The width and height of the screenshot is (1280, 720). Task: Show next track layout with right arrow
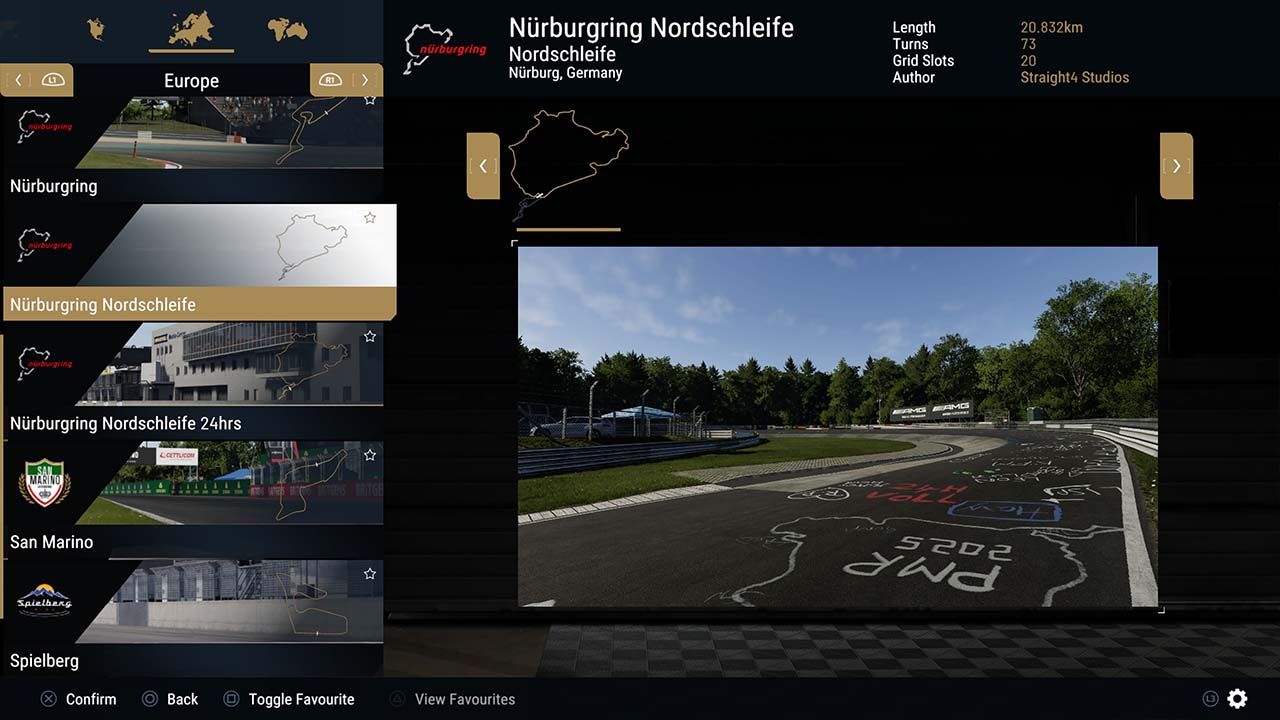click(1176, 166)
